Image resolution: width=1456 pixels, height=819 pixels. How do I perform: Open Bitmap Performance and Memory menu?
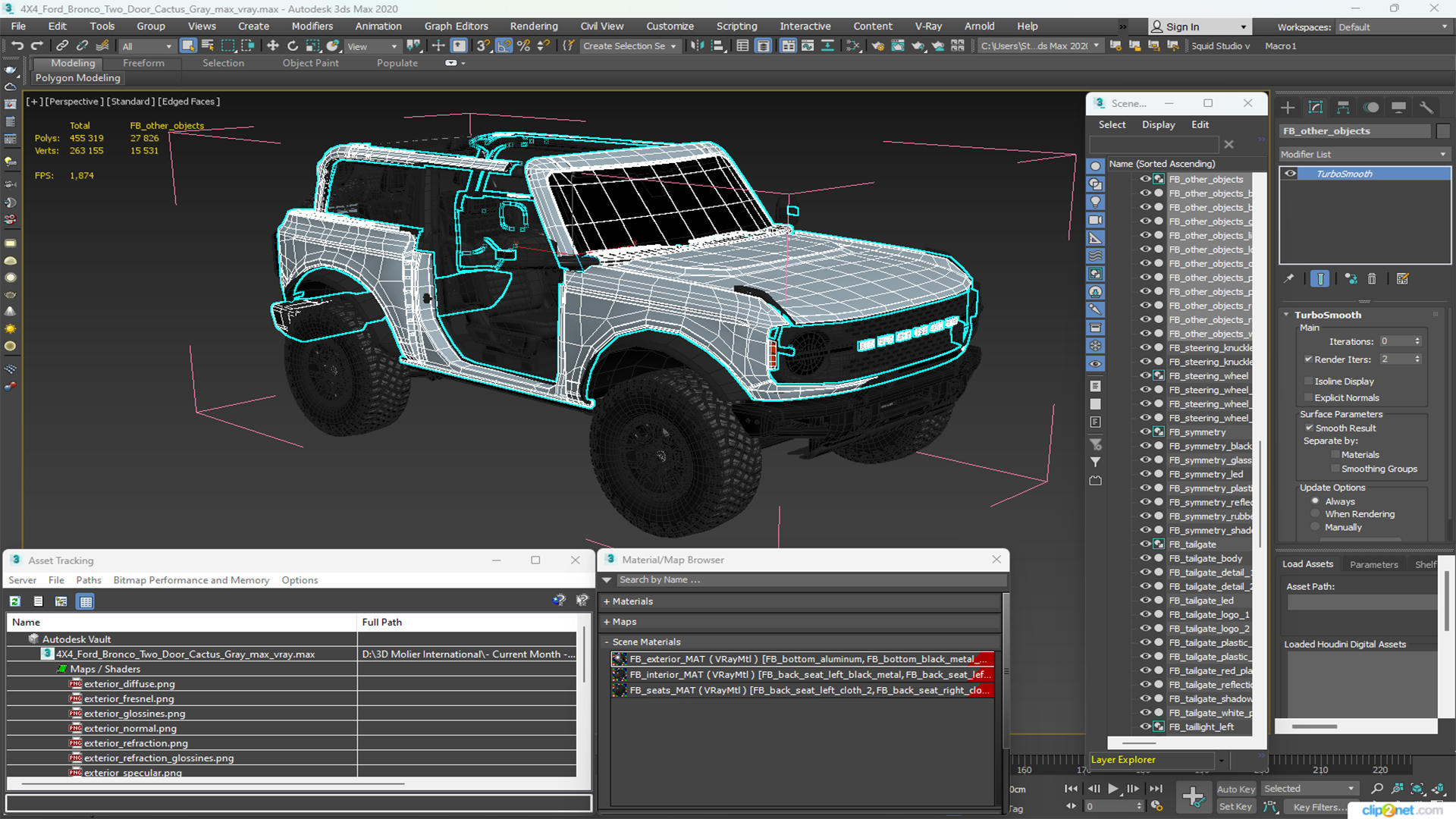(191, 580)
